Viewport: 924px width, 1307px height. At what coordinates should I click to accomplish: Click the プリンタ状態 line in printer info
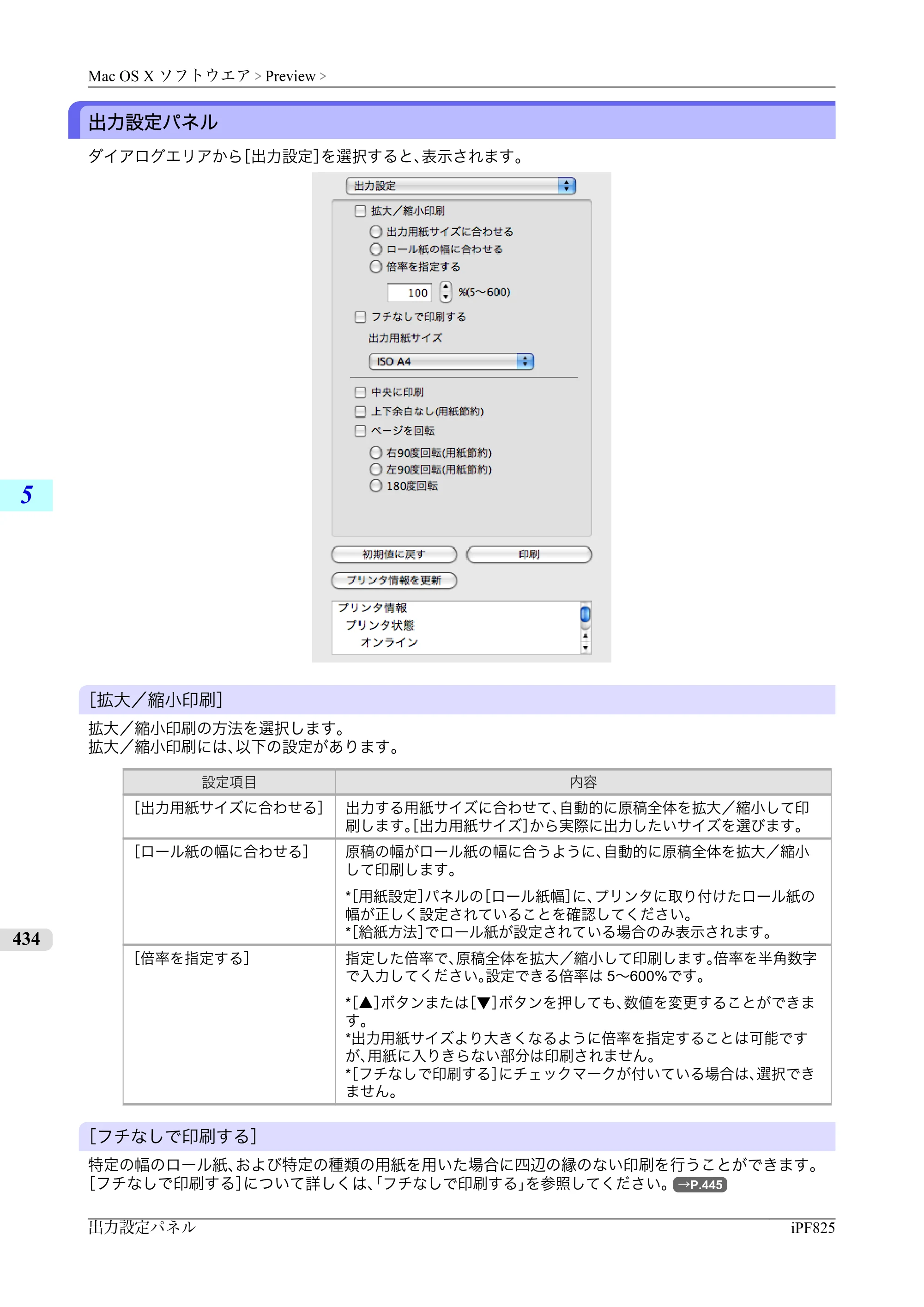380,625
